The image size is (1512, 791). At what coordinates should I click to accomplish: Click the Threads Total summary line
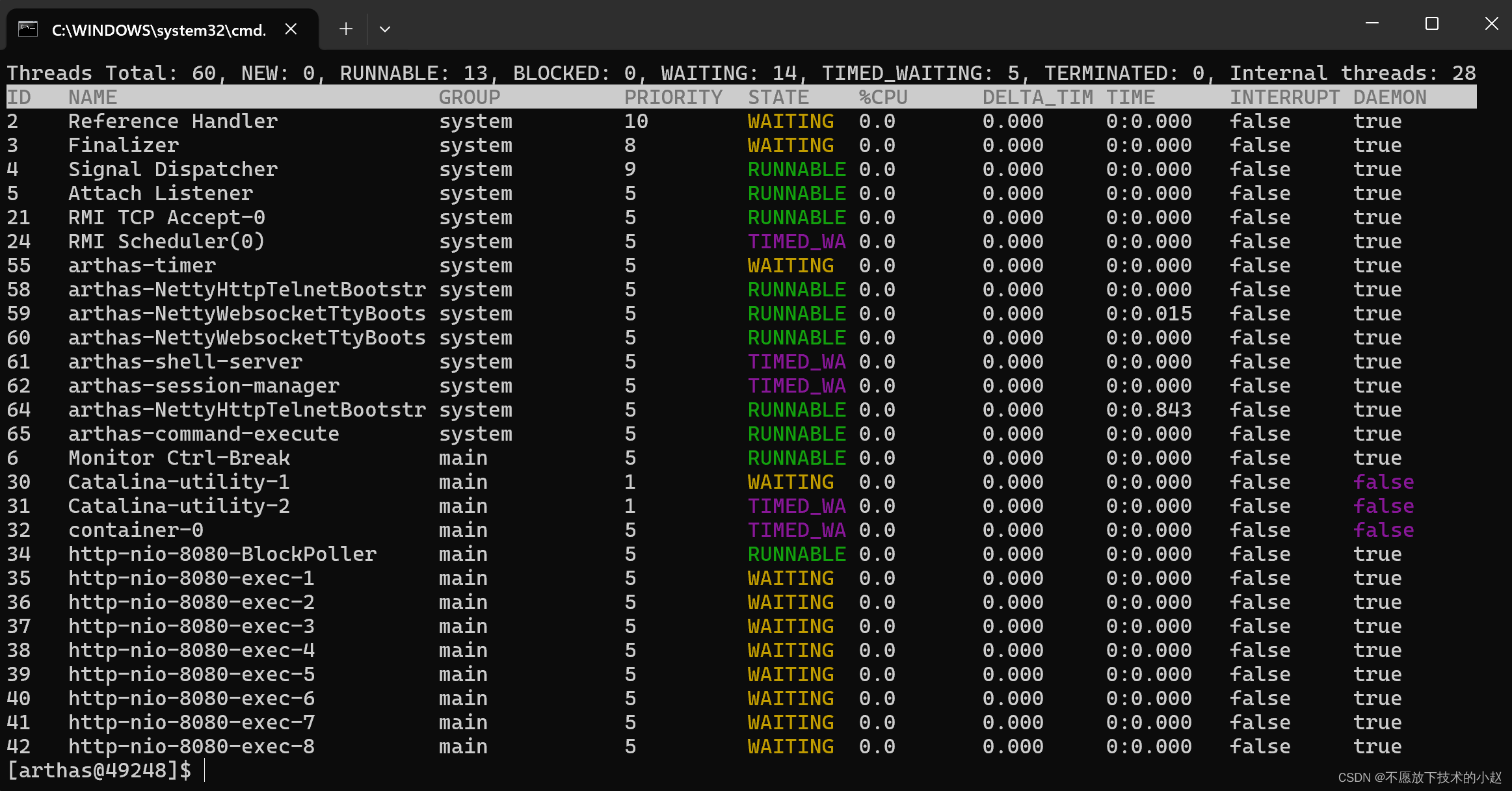pos(741,73)
